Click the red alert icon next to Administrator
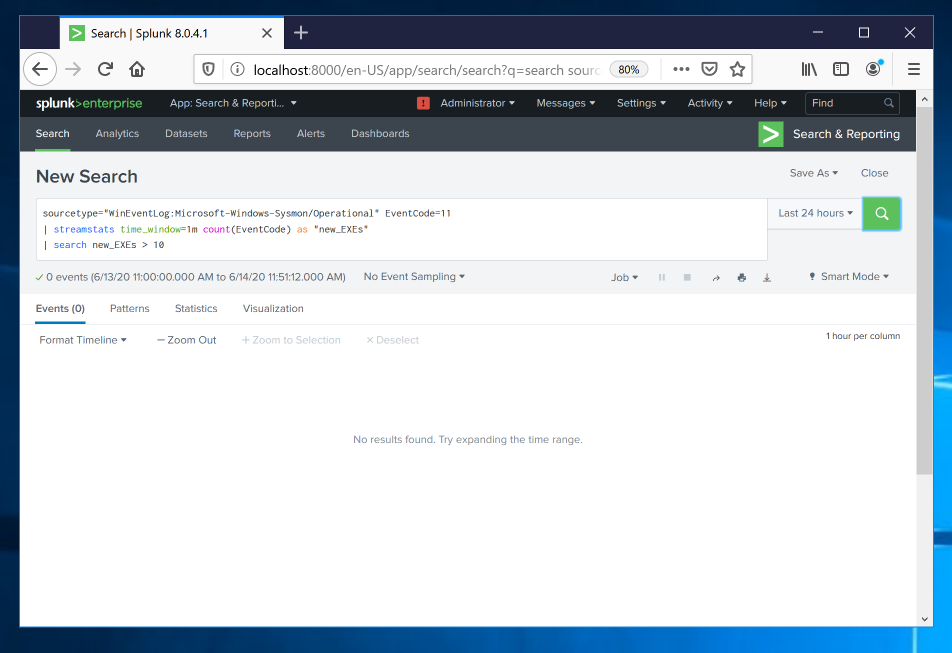The width and height of the screenshot is (952, 653). point(423,103)
